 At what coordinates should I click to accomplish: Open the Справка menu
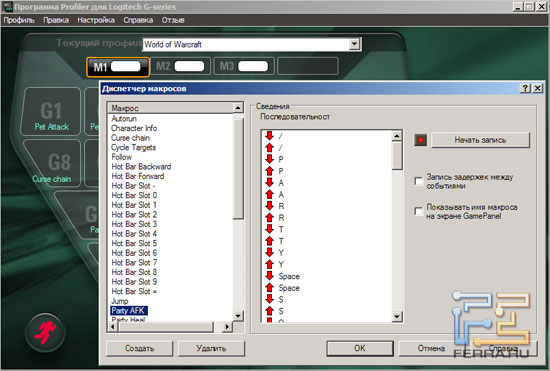pos(138,20)
